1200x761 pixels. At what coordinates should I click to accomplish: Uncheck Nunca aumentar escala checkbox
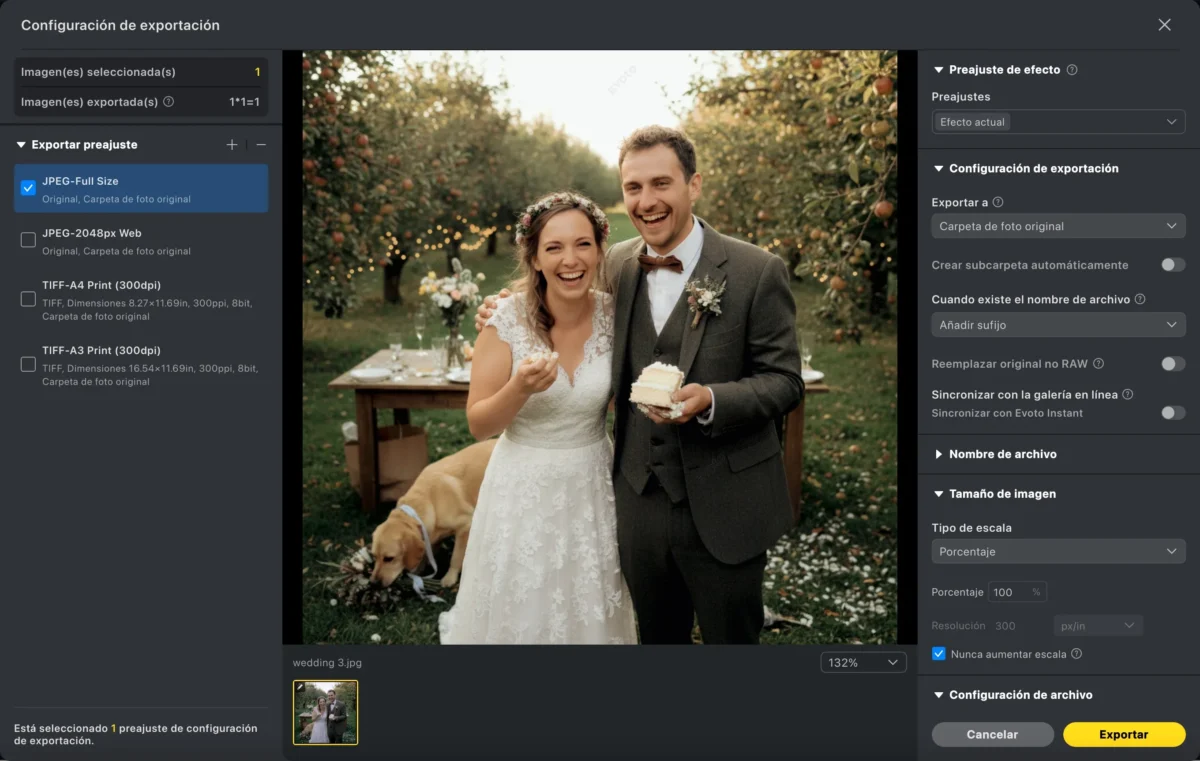coord(938,654)
